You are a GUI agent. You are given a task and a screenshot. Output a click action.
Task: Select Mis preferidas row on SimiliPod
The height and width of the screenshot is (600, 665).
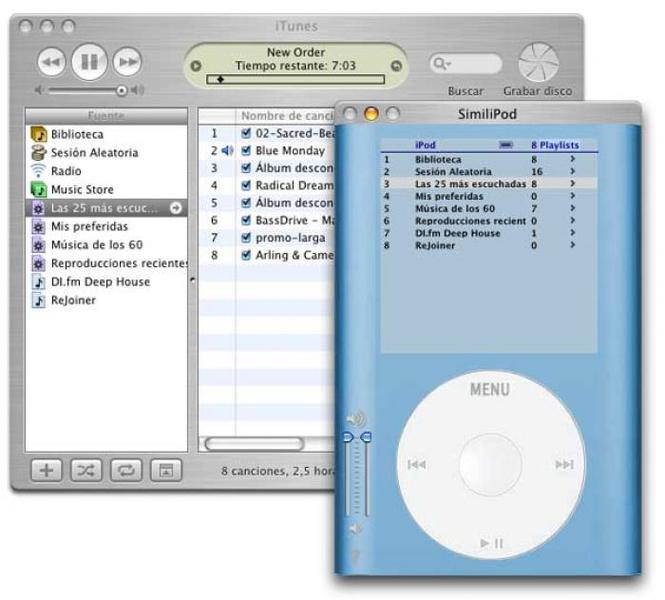[489, 196]
